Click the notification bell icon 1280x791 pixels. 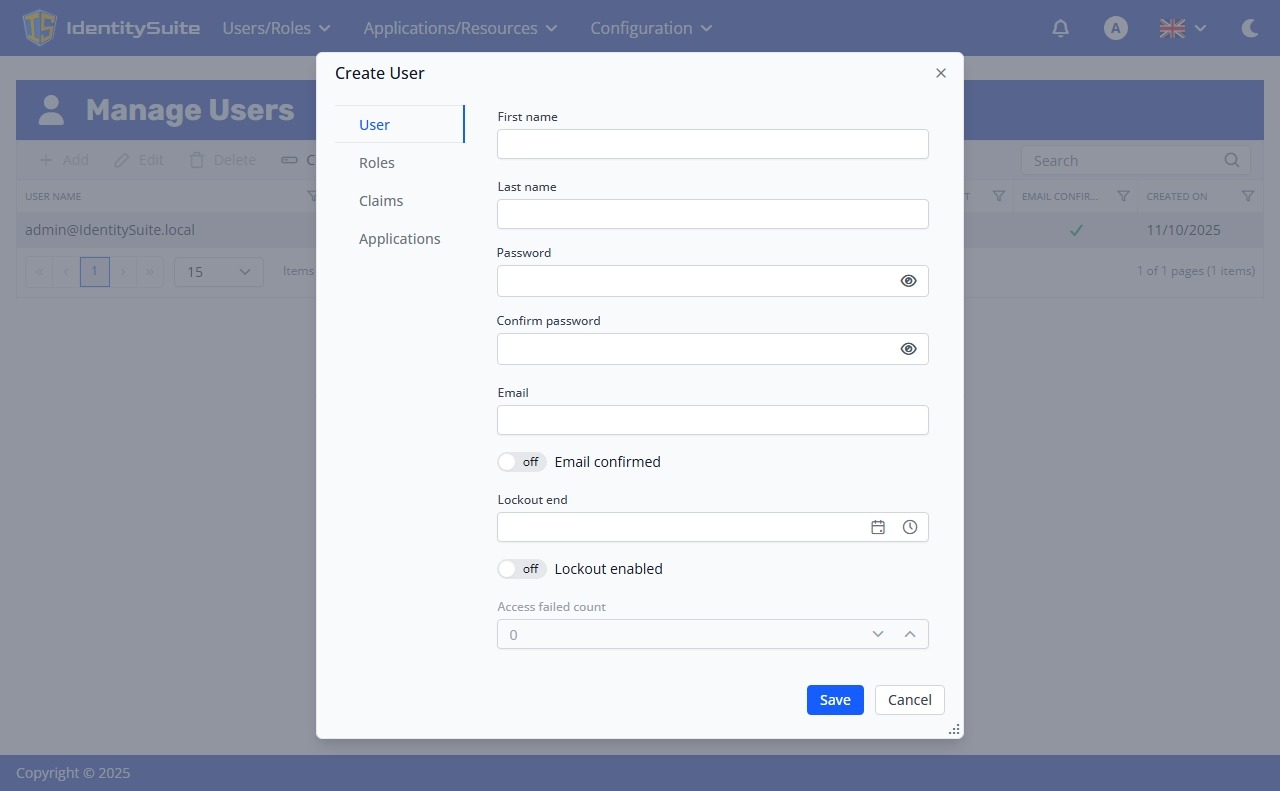1060,28
